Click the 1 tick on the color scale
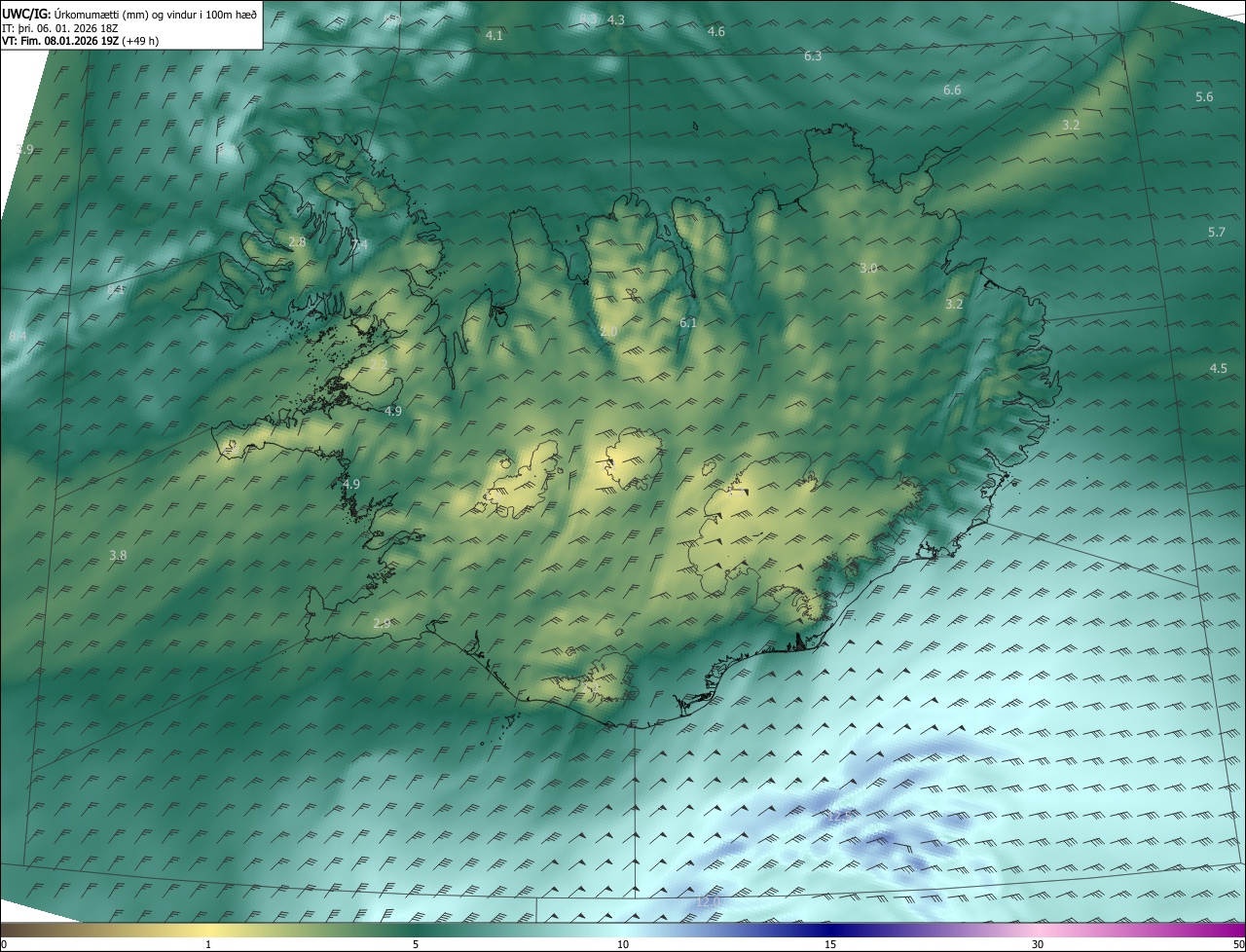This screenshot has height=952, width=1246. tap(208, 944)
